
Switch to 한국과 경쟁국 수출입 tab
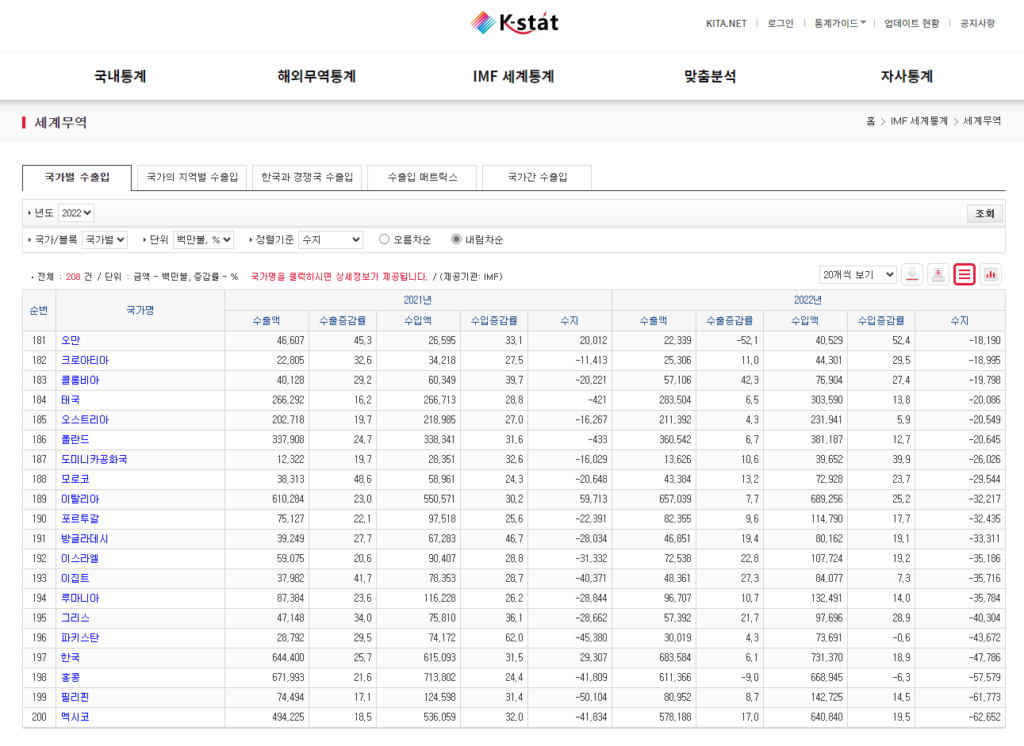pyautogui.click(x=307, y=178)
